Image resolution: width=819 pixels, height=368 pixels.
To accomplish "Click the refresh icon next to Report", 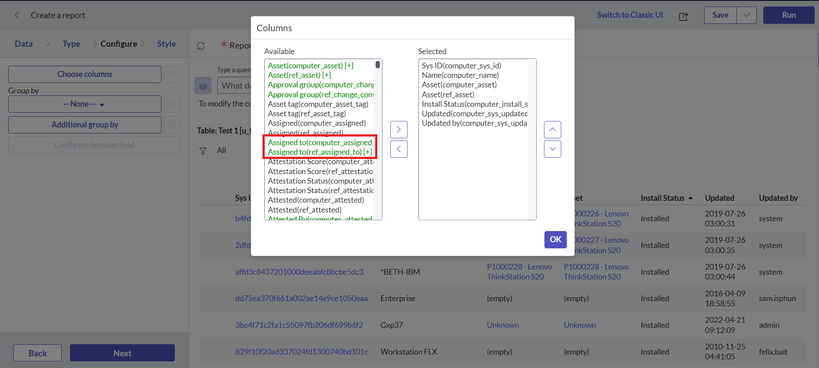I will tap(201, 46).
